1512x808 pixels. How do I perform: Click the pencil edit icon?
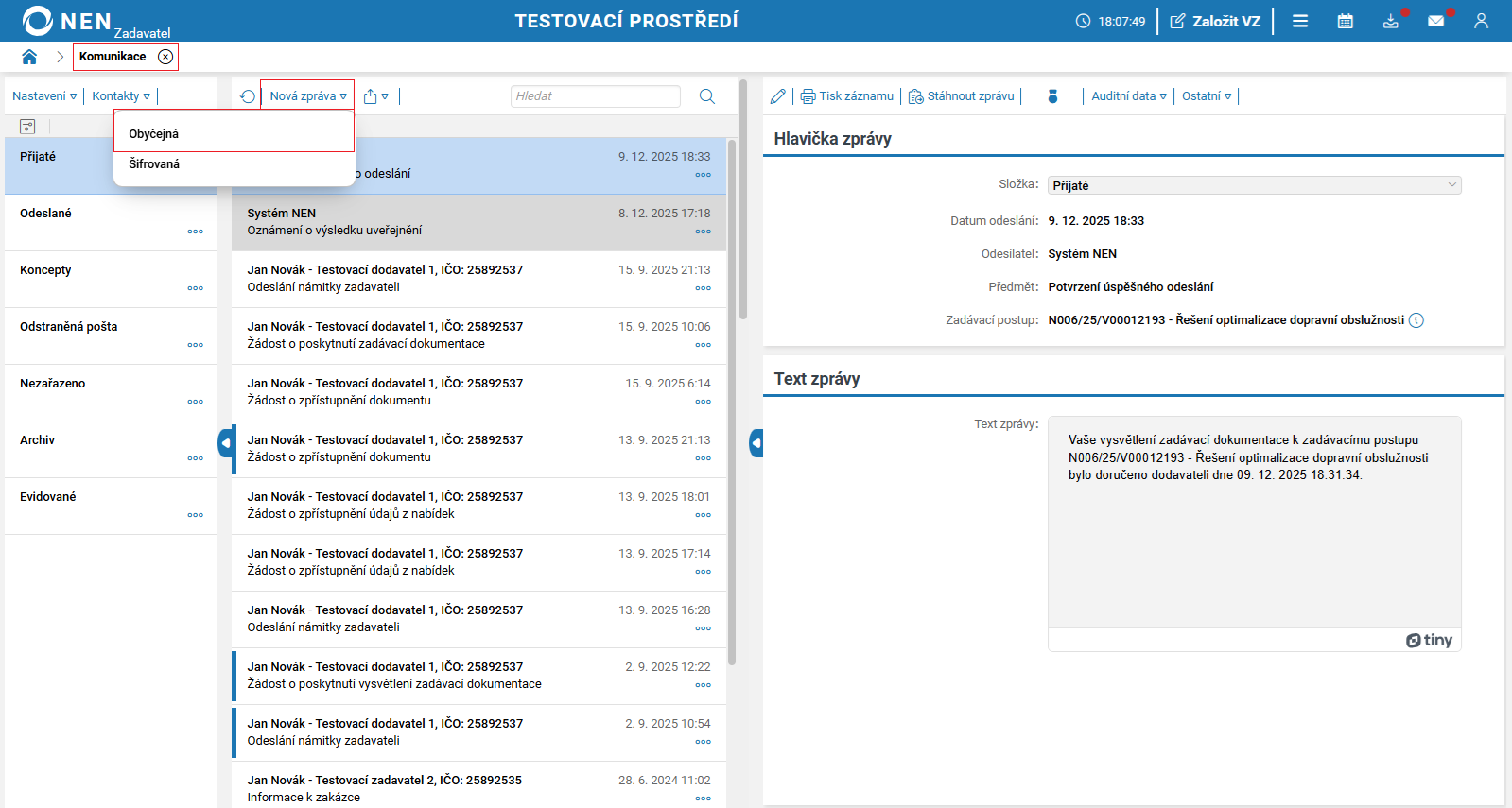[777, 96]
